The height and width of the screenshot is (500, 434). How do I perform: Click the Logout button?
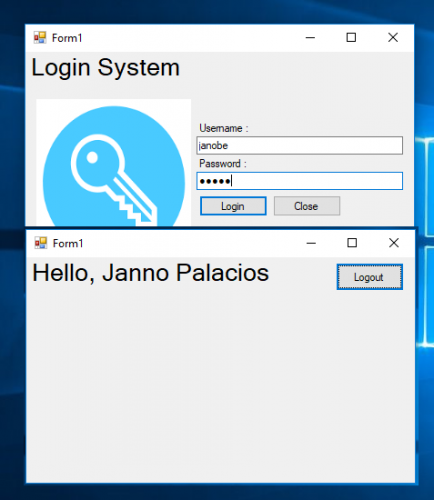[x=370, y=277]
